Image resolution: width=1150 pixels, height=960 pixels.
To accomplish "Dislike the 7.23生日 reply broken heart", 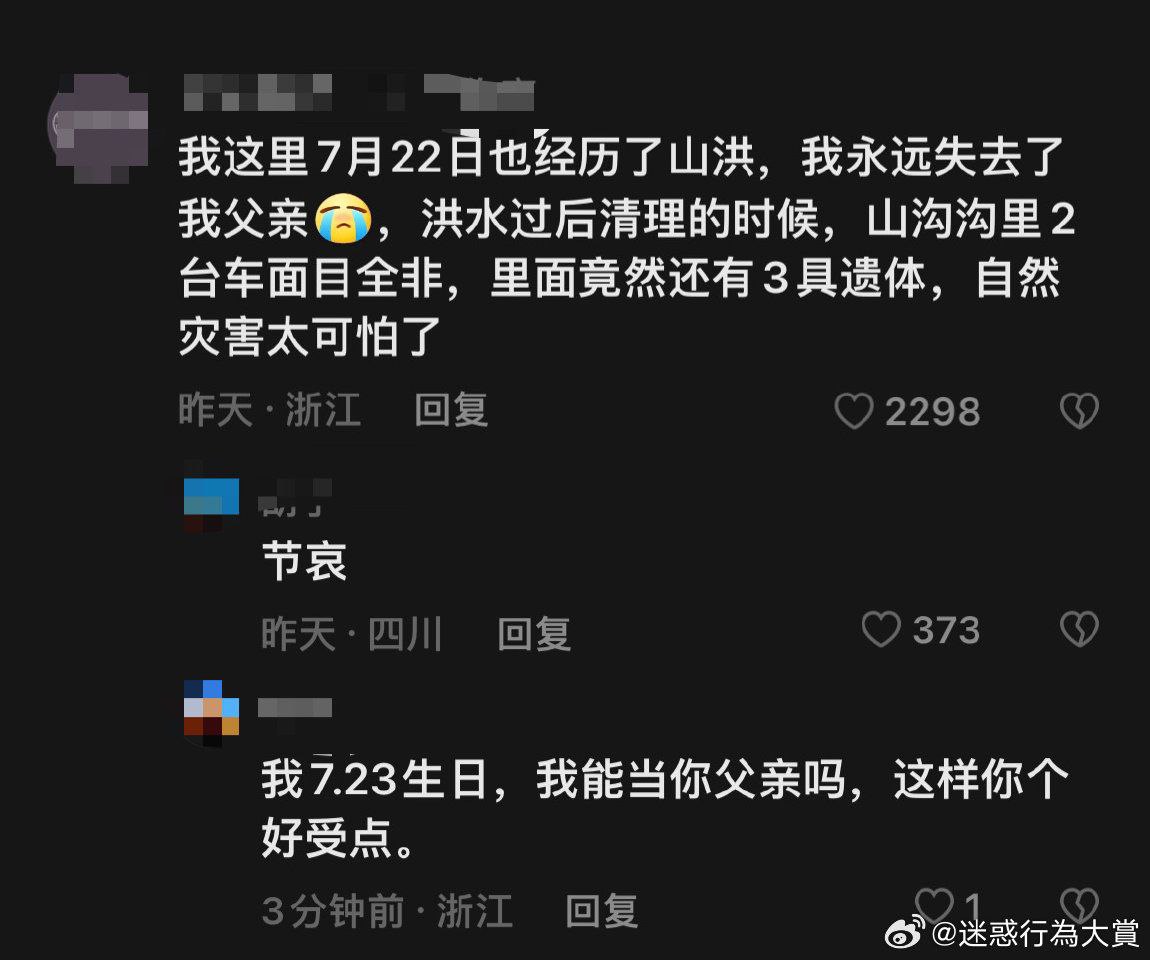I will [x=1079, y=904].
